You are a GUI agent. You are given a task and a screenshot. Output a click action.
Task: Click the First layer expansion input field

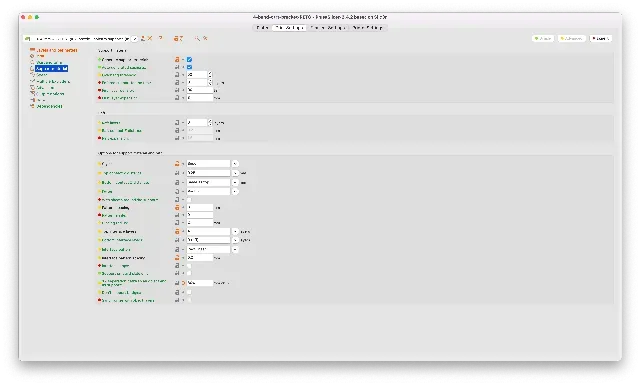point(200,98)
